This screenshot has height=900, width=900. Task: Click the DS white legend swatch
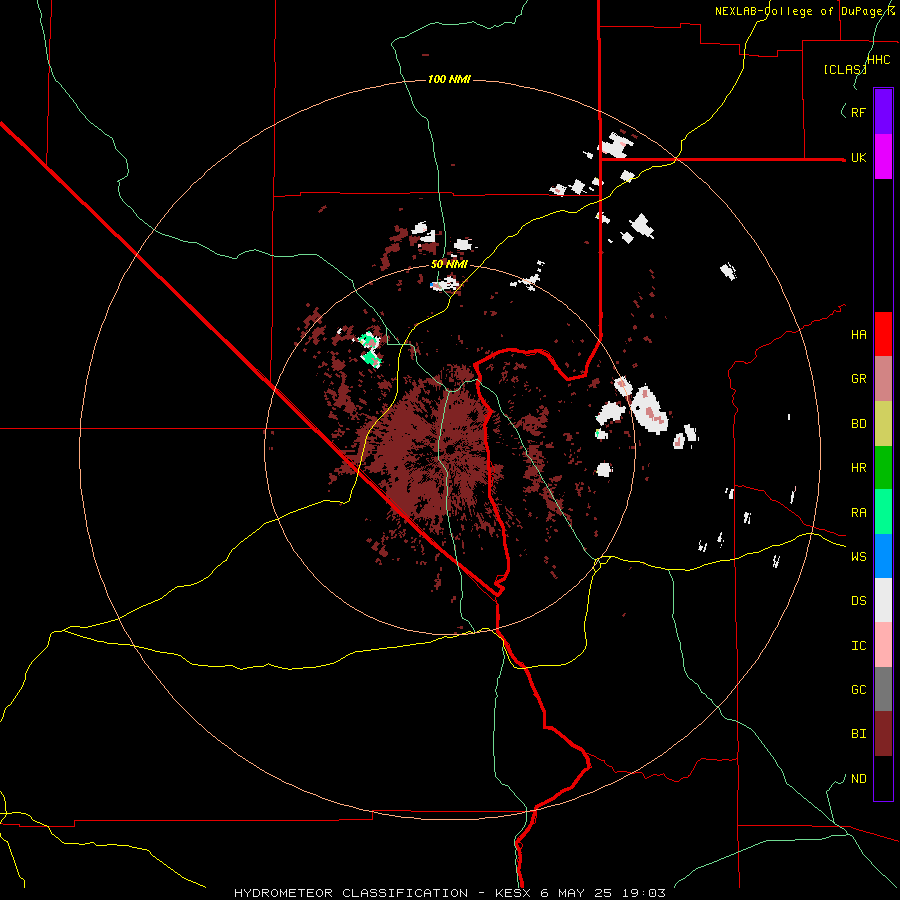(x=883, y=600)
